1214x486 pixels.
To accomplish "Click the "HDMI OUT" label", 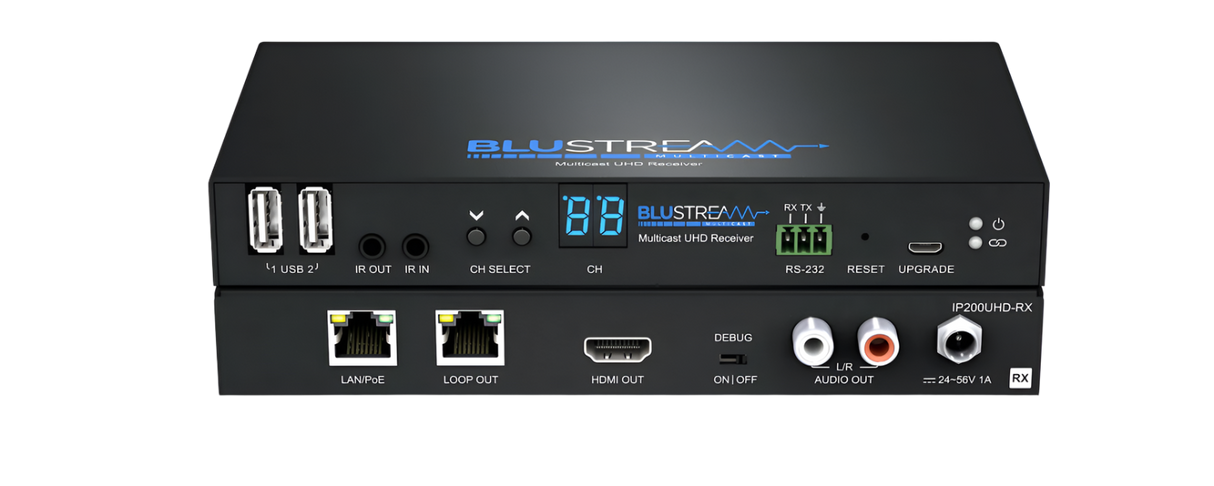I will (x=618, y=380).
